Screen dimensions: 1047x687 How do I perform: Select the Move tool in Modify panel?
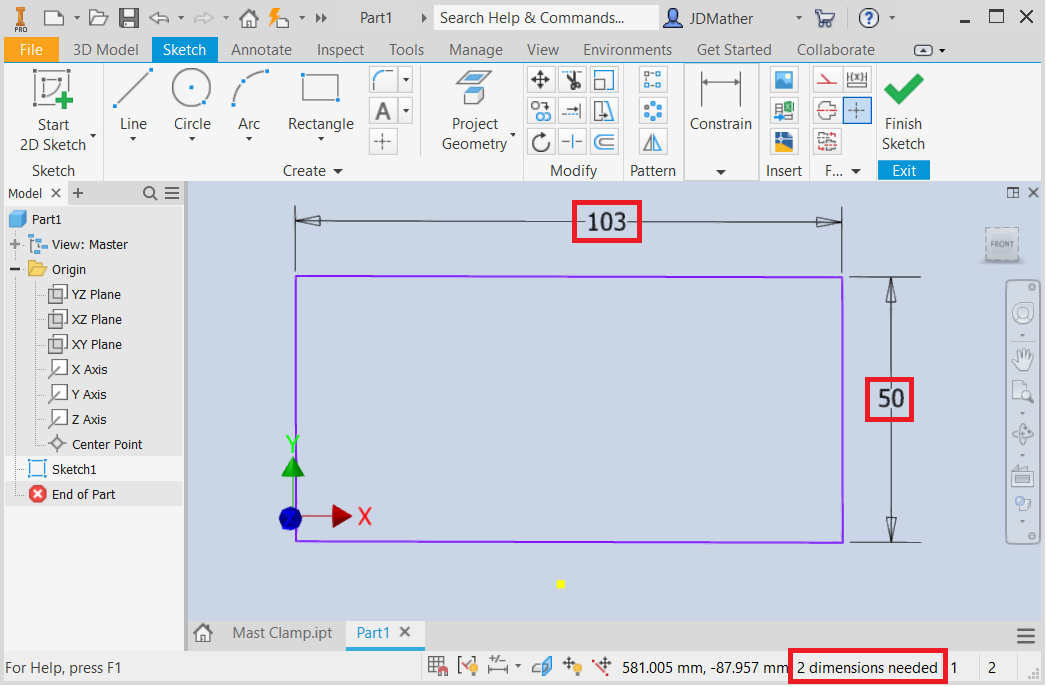540,80
